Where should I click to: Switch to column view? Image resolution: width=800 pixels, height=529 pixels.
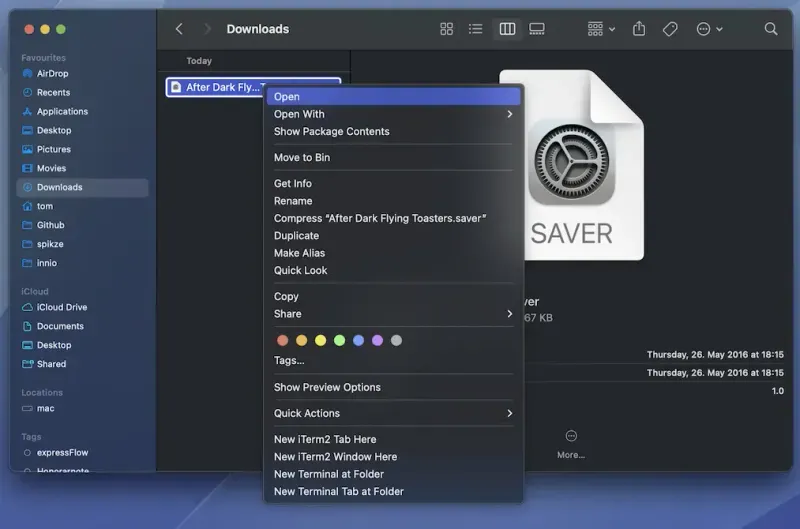507,29
